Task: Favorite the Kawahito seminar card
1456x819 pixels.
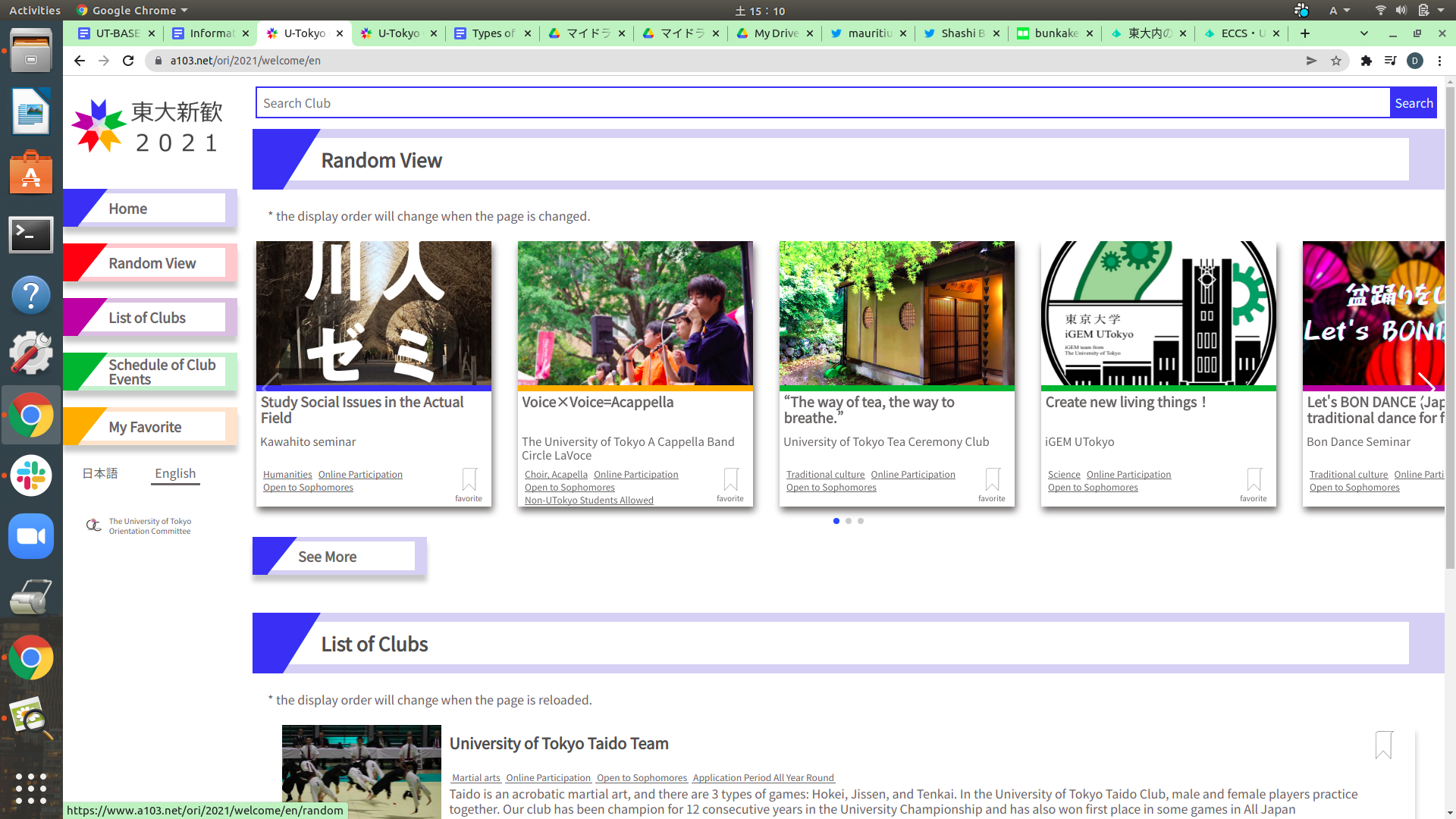Action: pyautogui.click(x=469, y=484)
